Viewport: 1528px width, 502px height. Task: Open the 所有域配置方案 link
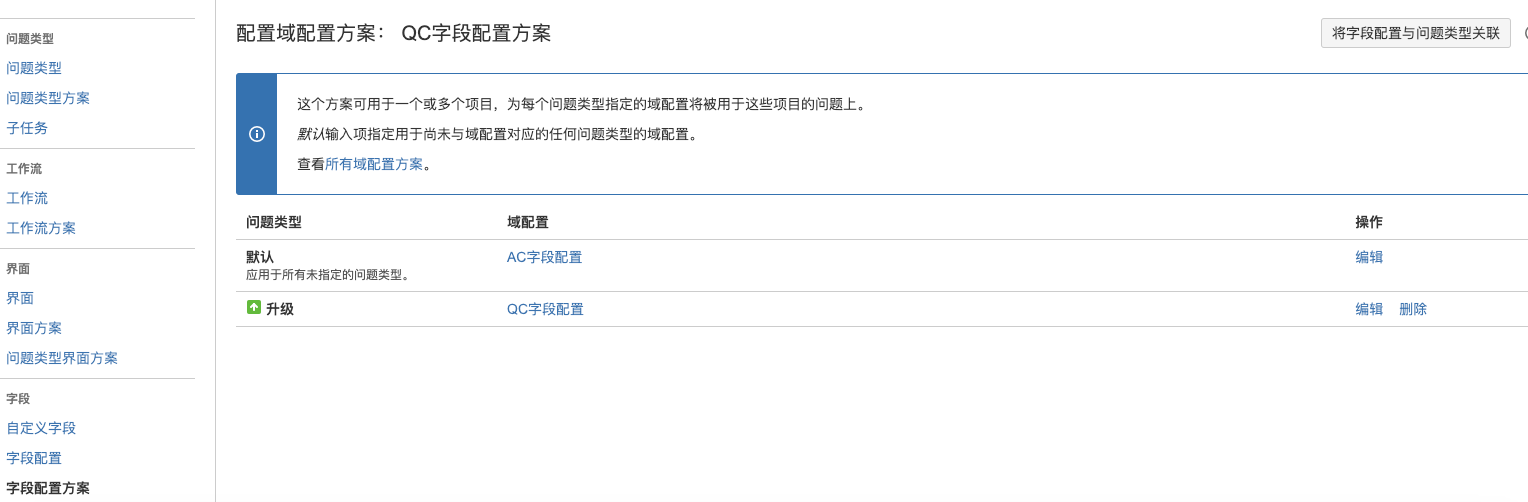coord(374,164)
